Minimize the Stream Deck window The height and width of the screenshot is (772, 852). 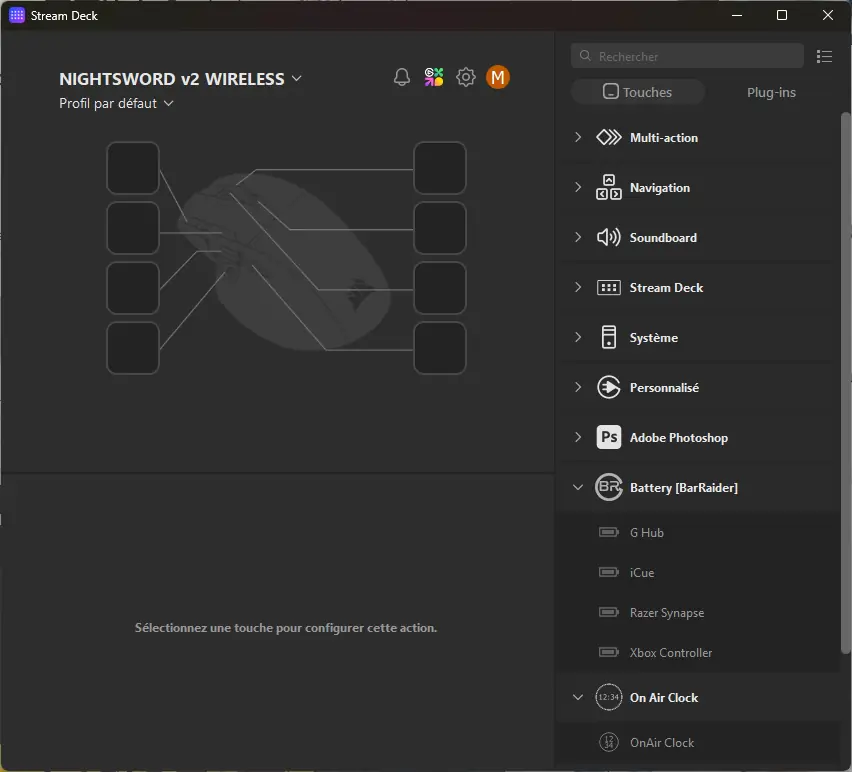pyautogui.click(x=737, y=15)
